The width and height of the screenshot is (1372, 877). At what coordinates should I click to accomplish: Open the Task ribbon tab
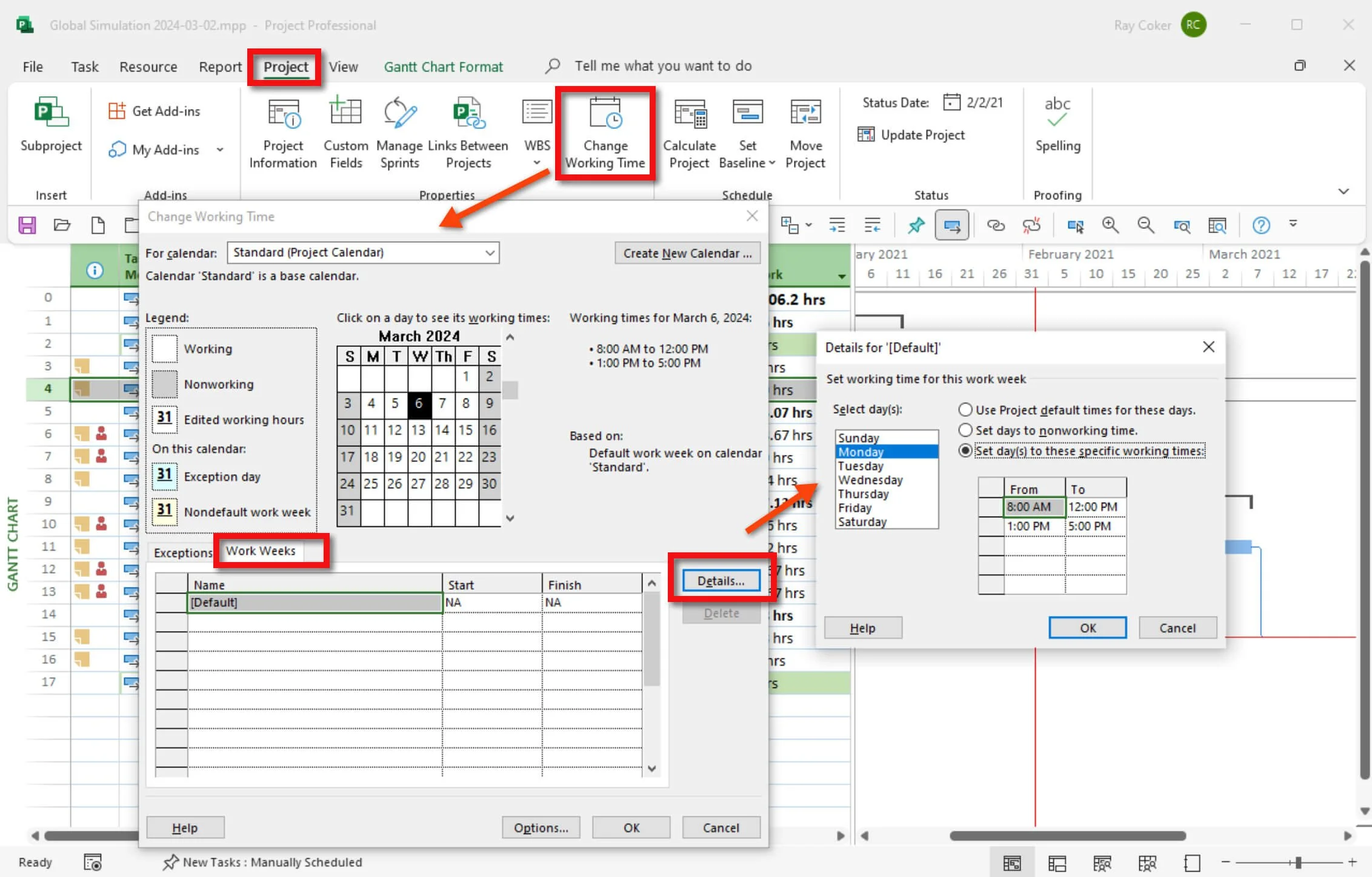tap(84, 67)
